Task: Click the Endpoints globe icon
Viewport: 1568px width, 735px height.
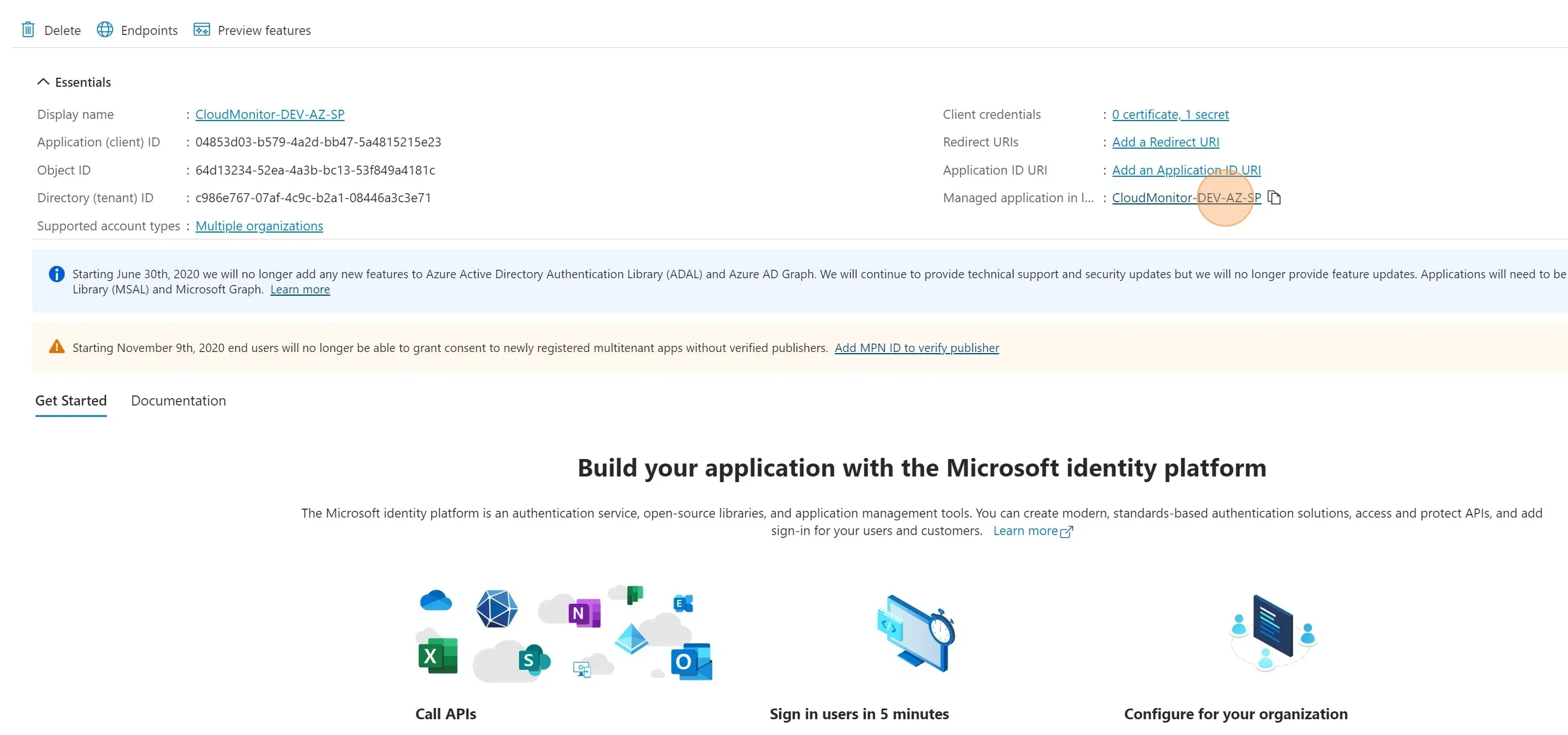Action: [x=105, y=30]
